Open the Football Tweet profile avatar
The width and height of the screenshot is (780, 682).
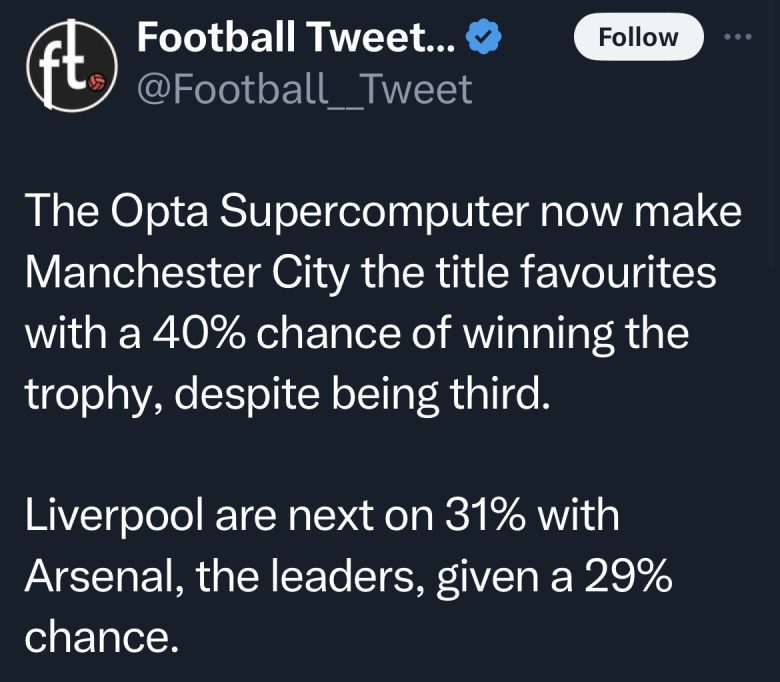pyautogui.click(x=67, y=66)
